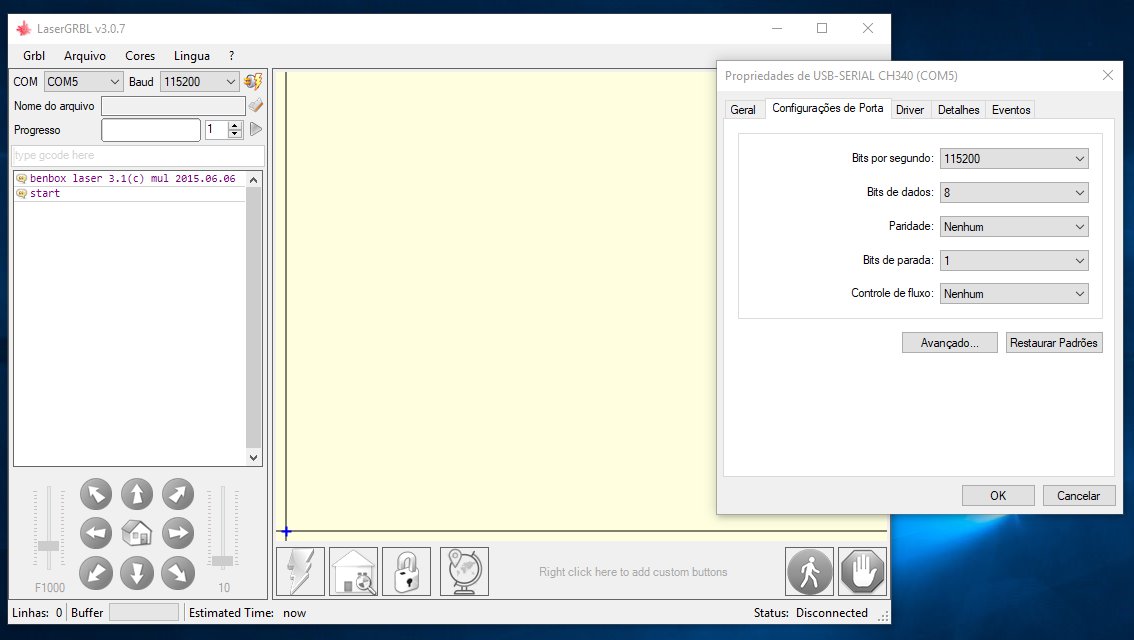Click the homing house-with-magnifier button
The image size is (1134, 640).
tap(354, 571)
